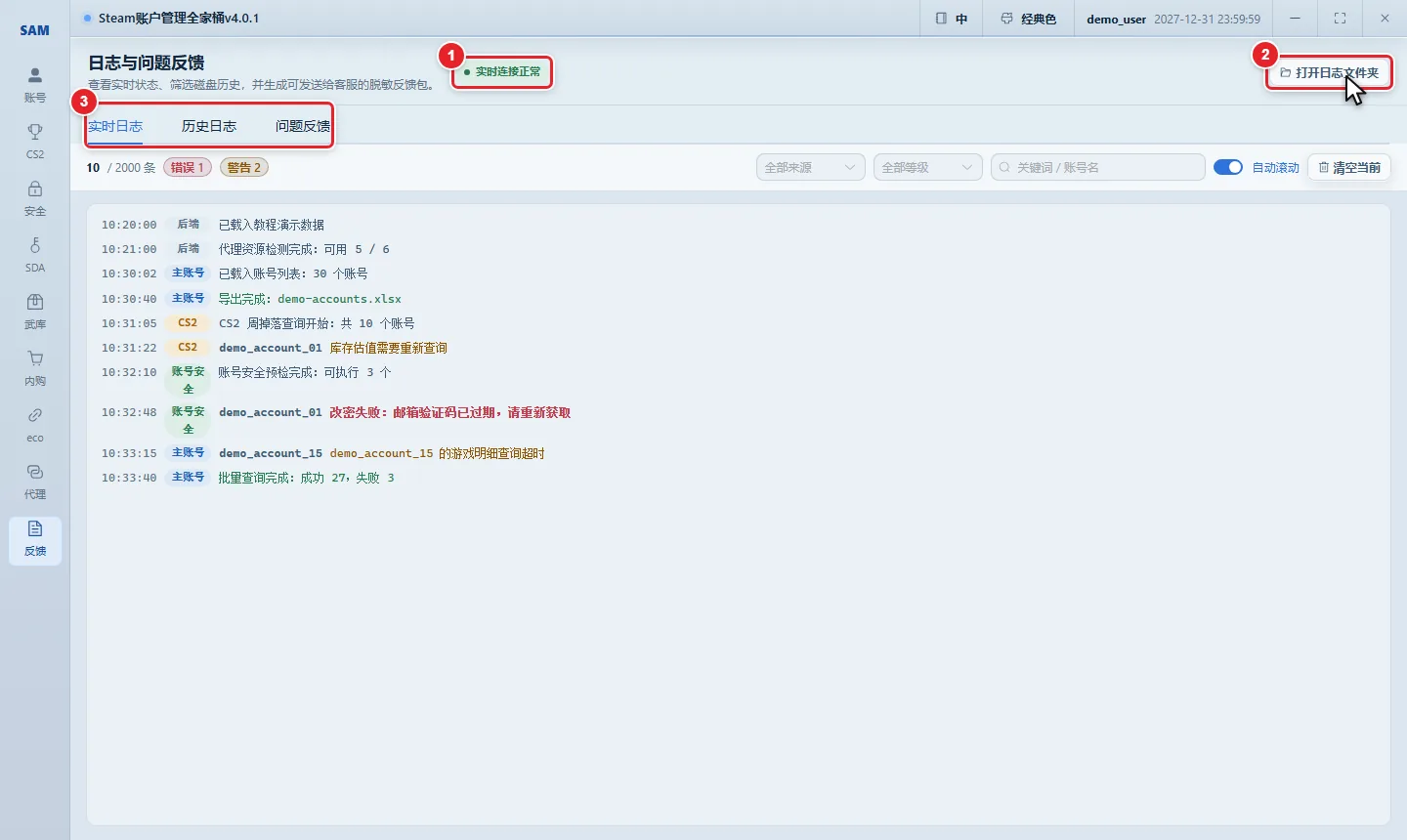Expand the 全部等级 level dropdown
Image resolution: width=1407 pixels, height=840 pixels.
click(x=928, y=167)
